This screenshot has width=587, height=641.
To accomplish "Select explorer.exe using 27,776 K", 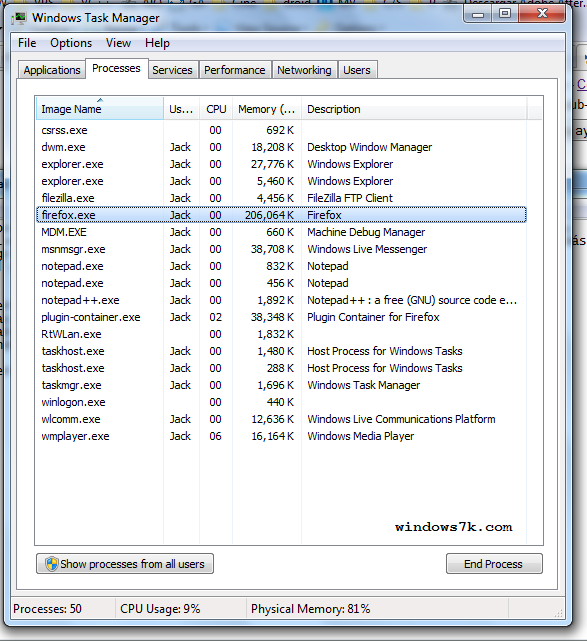I will (281, 164).
